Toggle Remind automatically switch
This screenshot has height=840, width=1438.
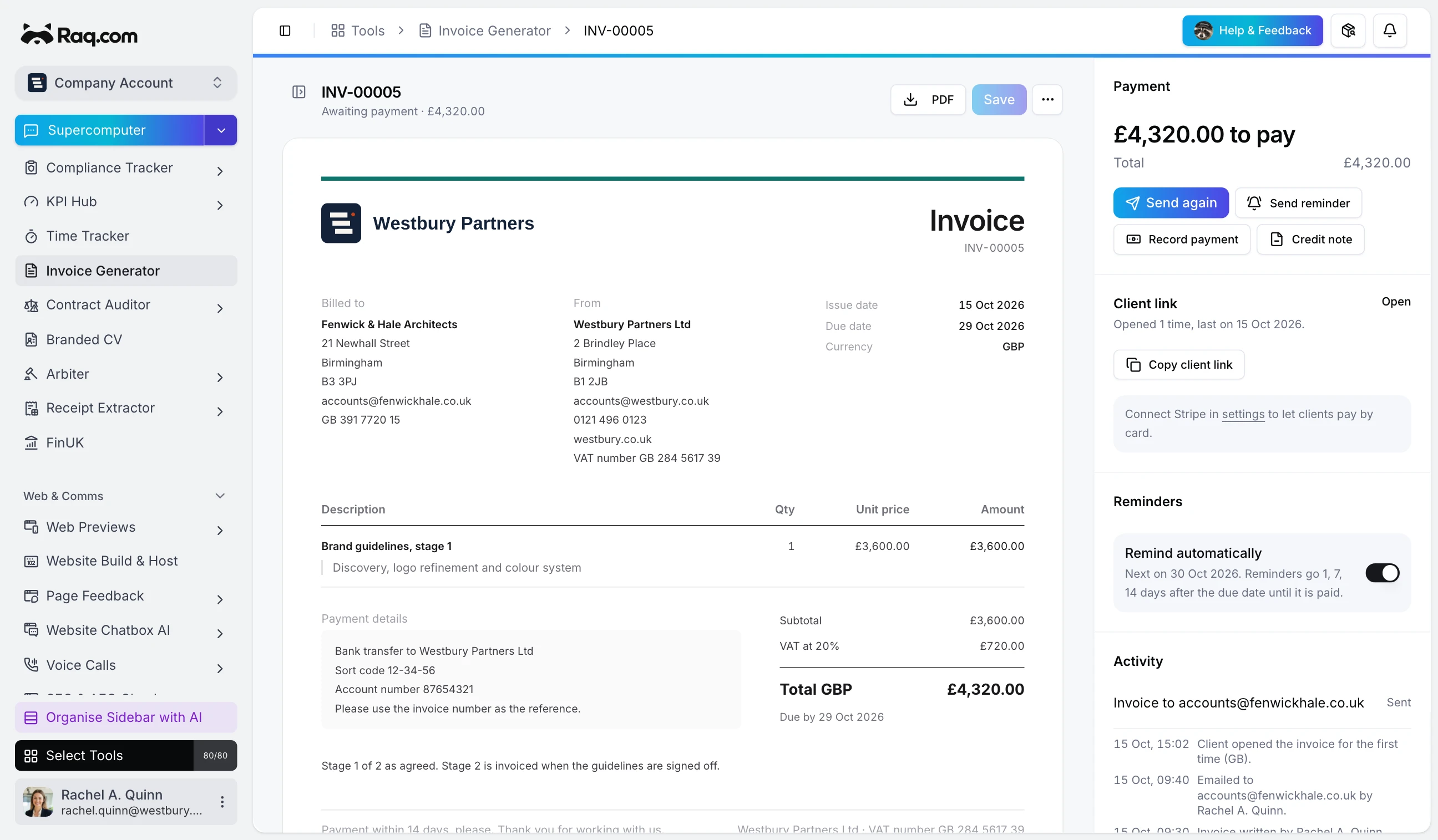click(x=1381, y=573)
